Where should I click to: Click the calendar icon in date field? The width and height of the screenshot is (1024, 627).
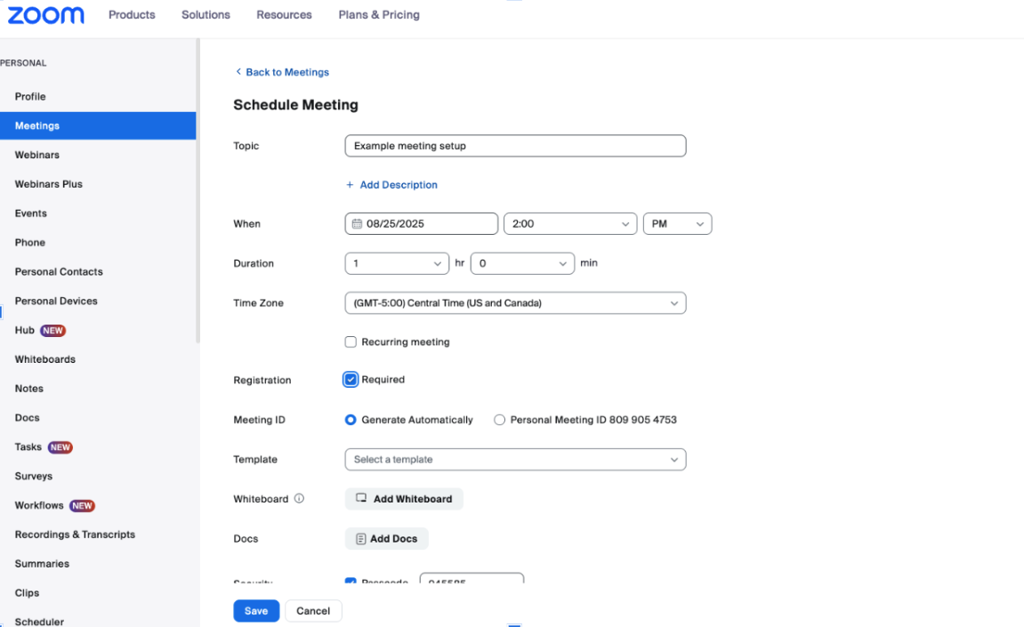[356, 224]
